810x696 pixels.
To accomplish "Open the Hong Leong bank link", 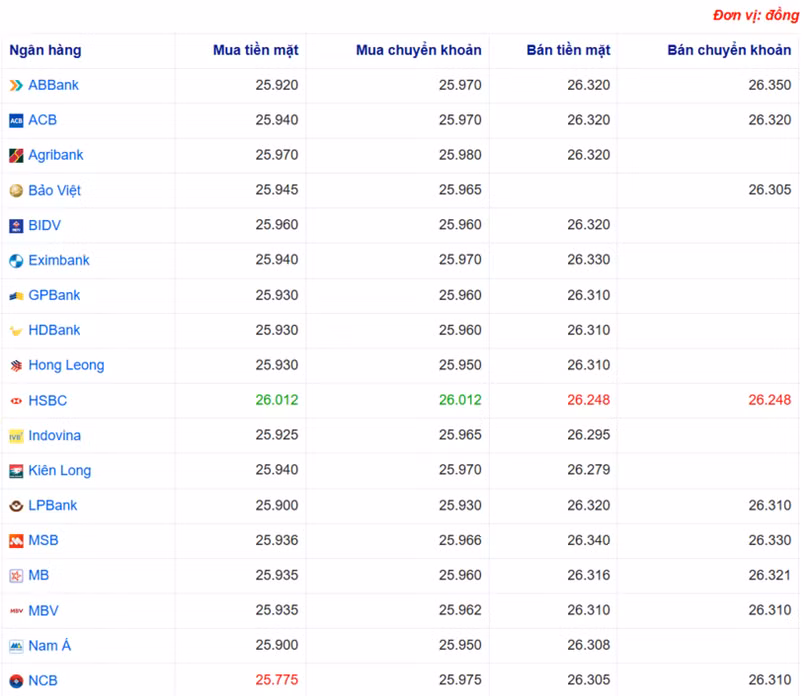I will 67,365.
